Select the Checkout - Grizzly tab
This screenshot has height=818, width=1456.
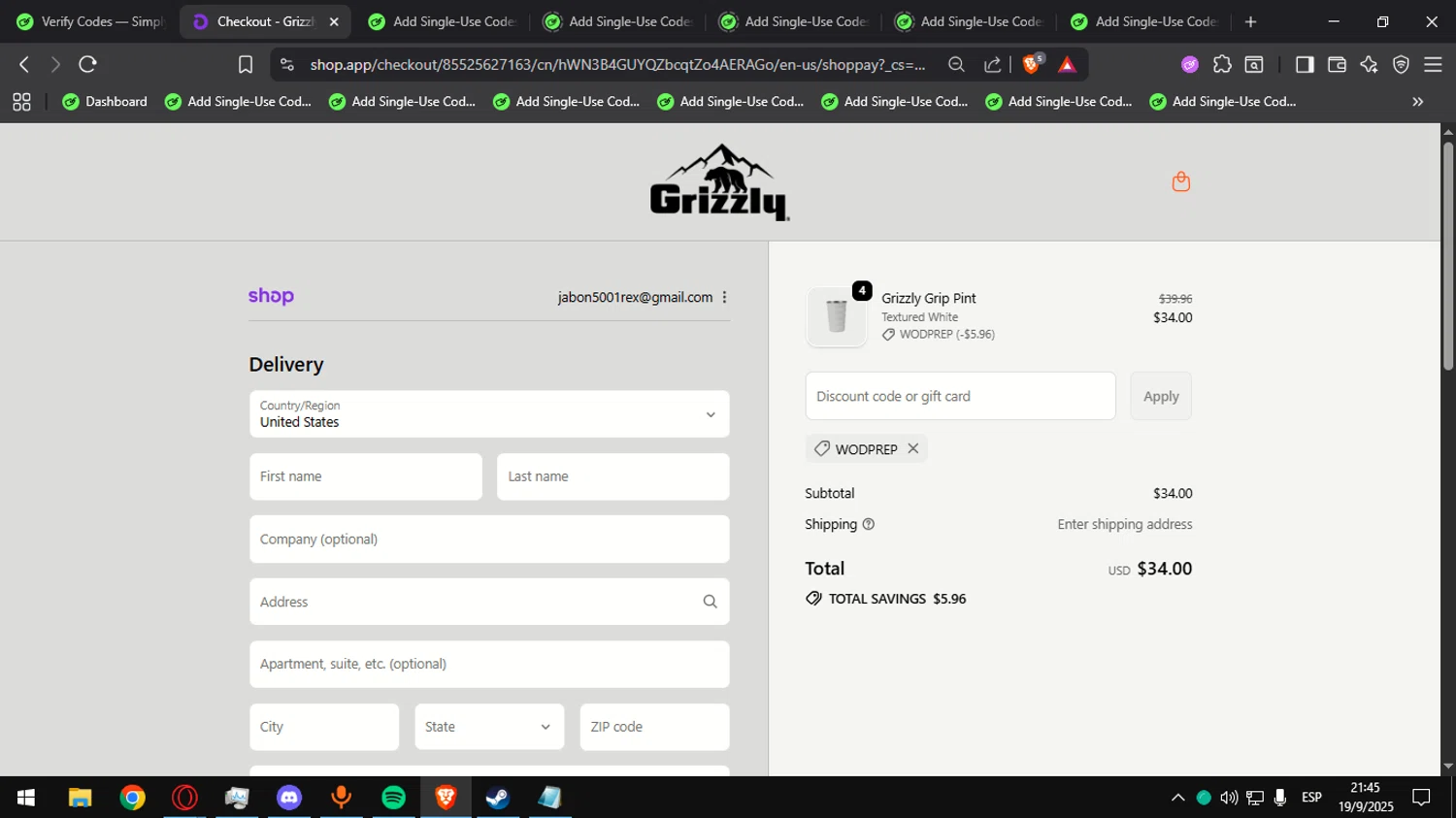[266, 21]
